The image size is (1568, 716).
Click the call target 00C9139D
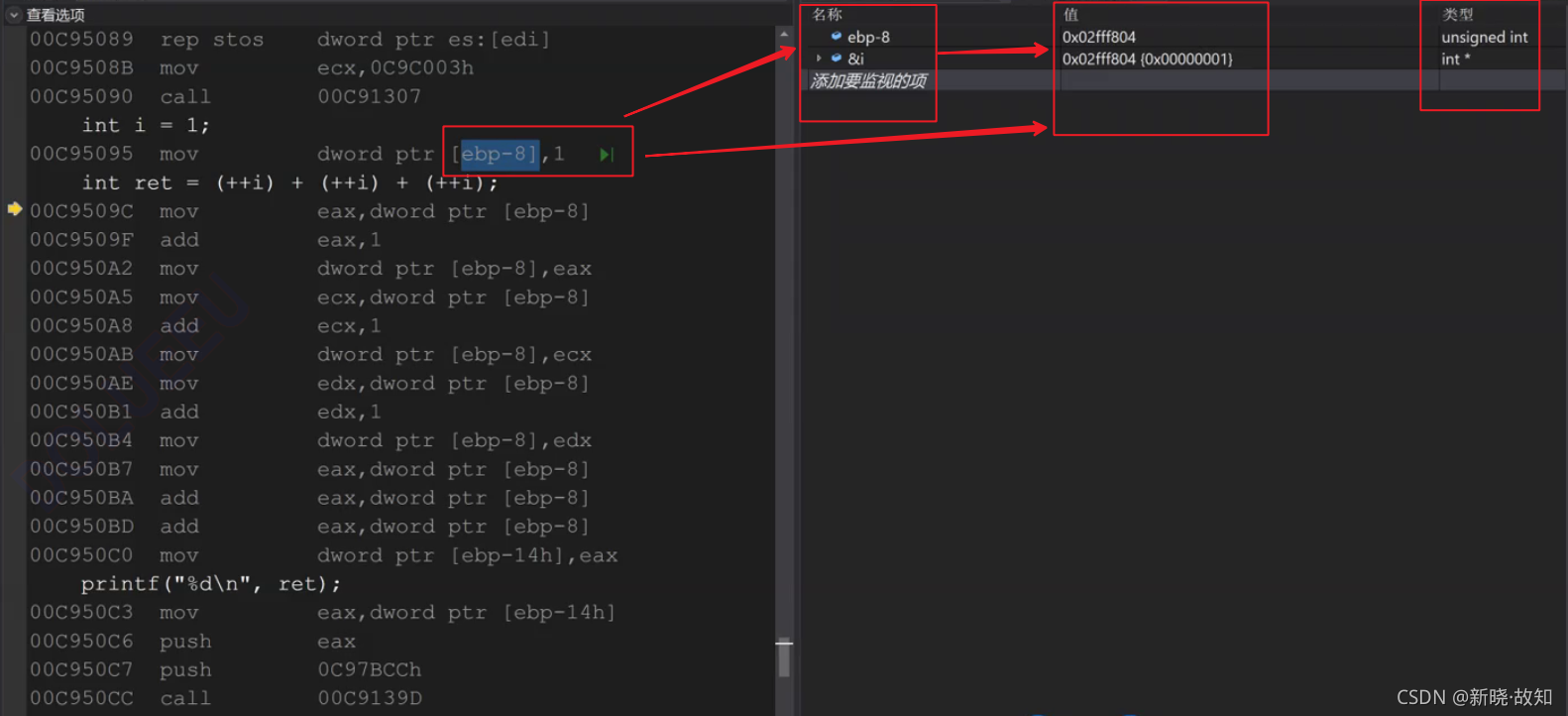370,698
